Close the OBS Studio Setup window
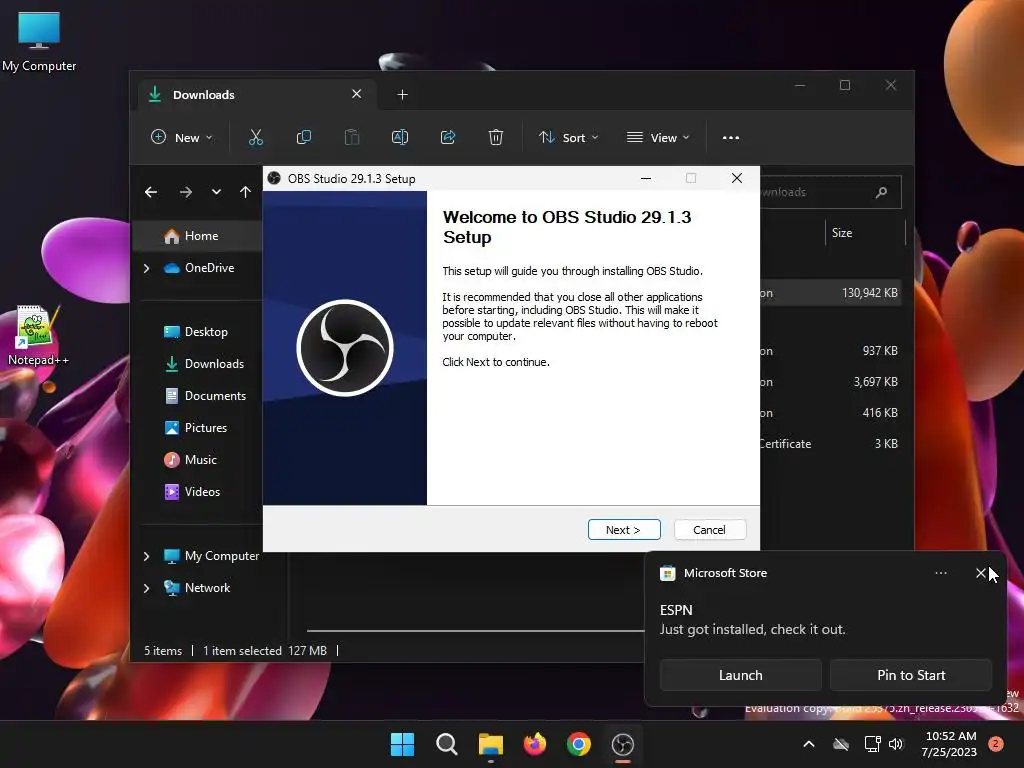This screenshot has height=768, width=1024. point(737,178)
